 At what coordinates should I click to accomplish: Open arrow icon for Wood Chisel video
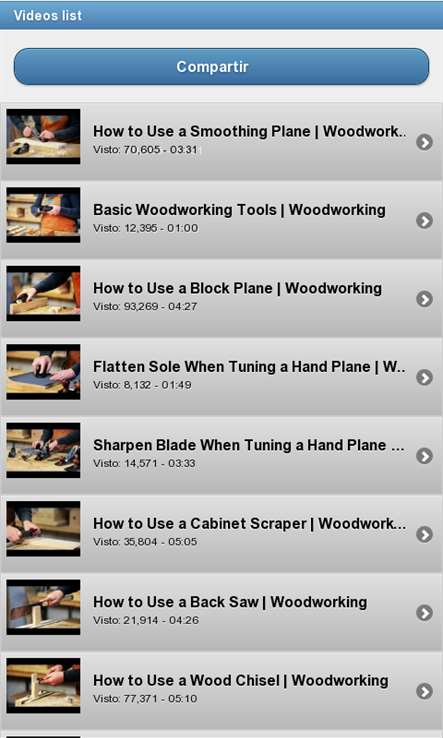424,691
